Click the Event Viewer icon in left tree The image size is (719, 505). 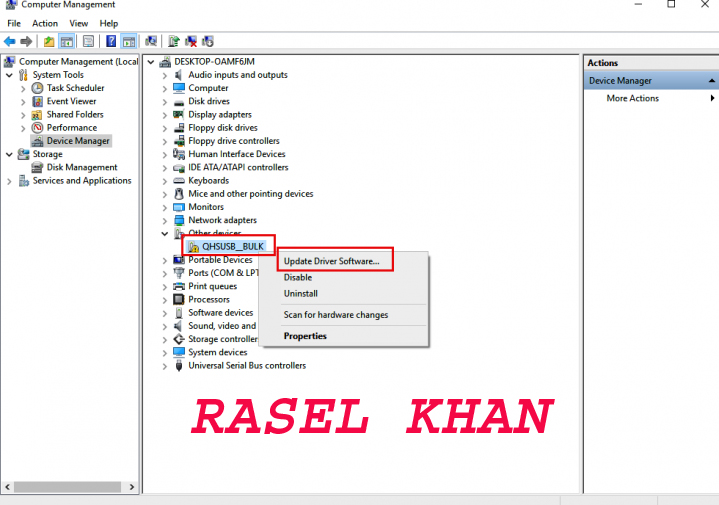pyautogui.click(x=37, y=101)
